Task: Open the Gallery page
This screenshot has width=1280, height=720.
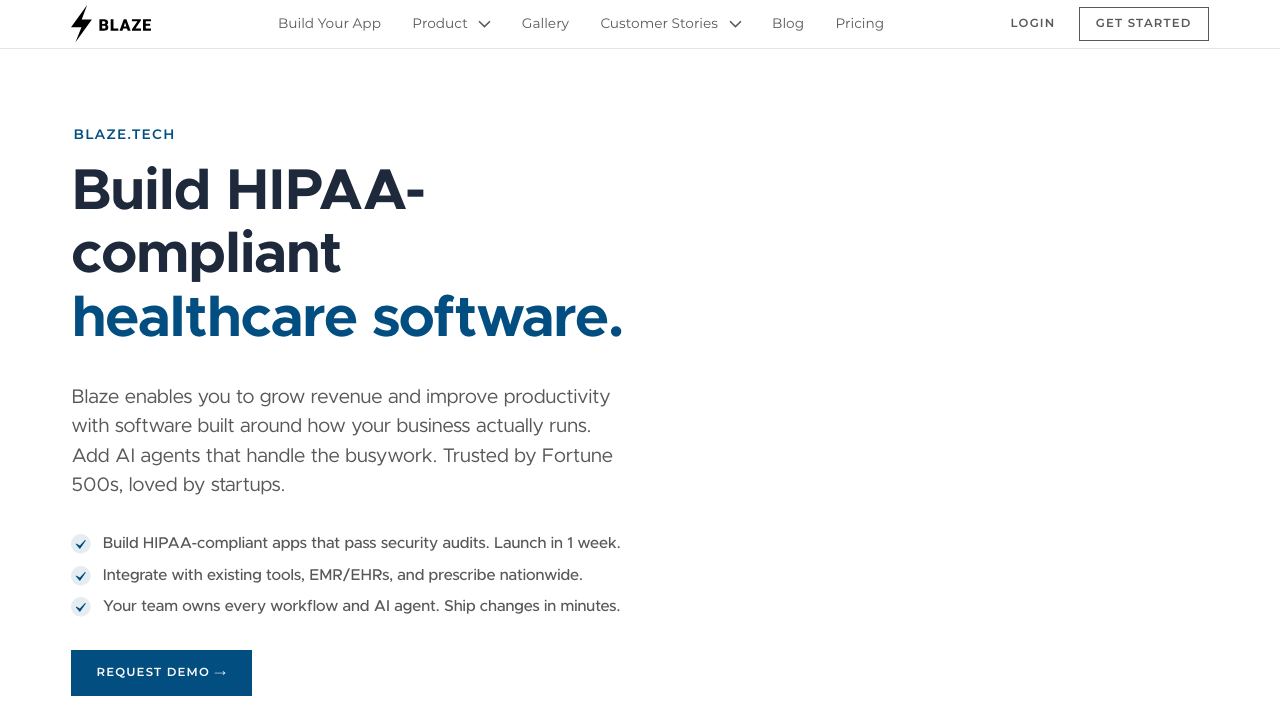Action: click(x=545, y=23)
